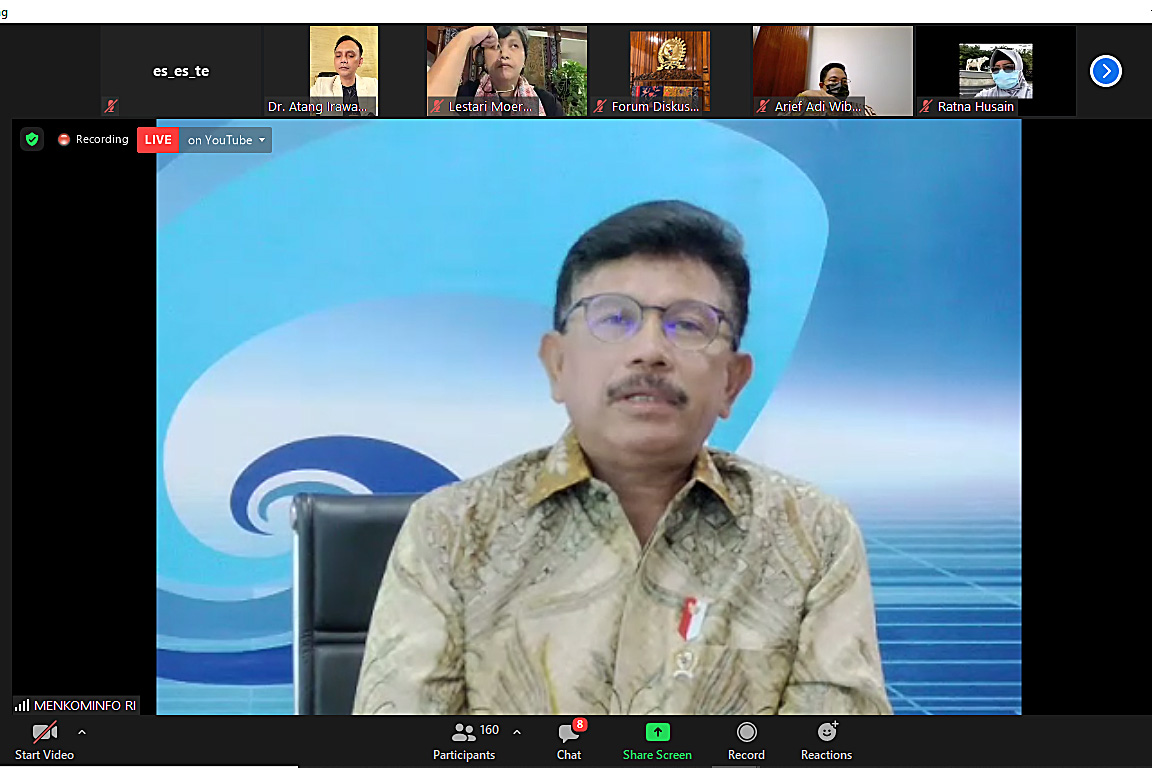Expand the Participants options caret
Viewport: 1152px width, 768px height.
click(x=517, y=732)
